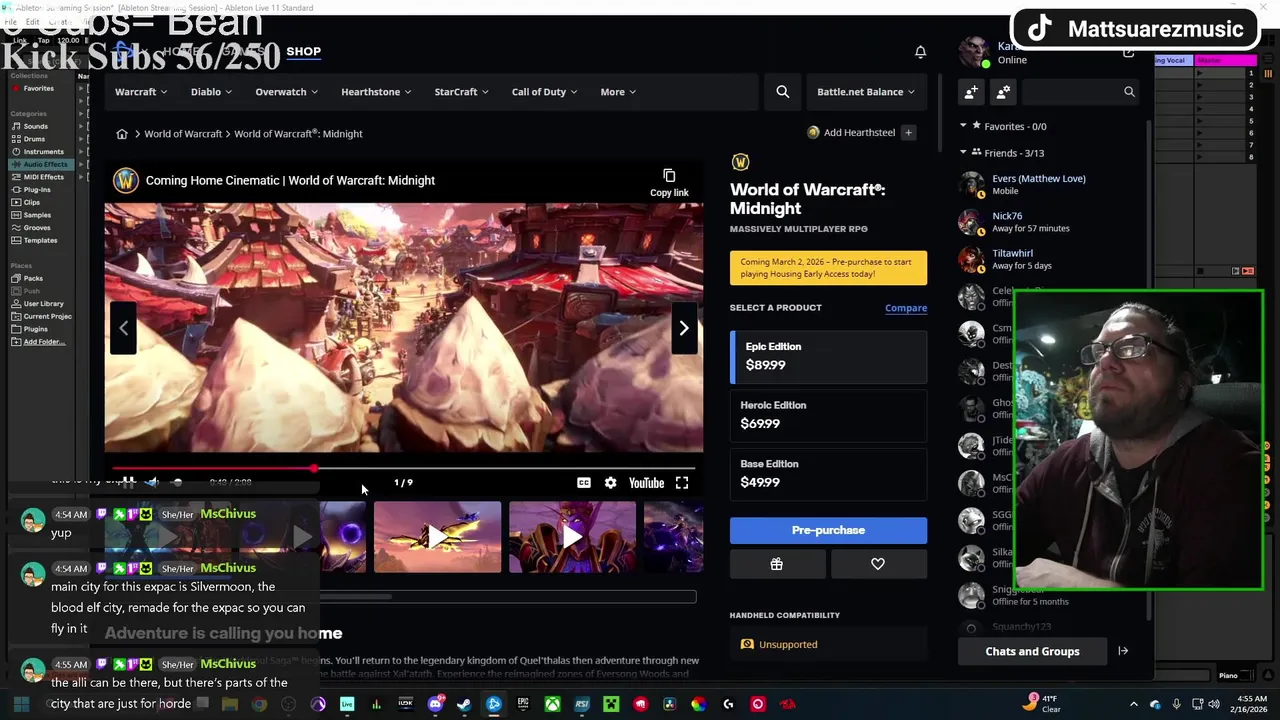The image size is (1280, 720).
Task: Select MIDI Effects category in Ableton browser
Action: pos(43,177)
